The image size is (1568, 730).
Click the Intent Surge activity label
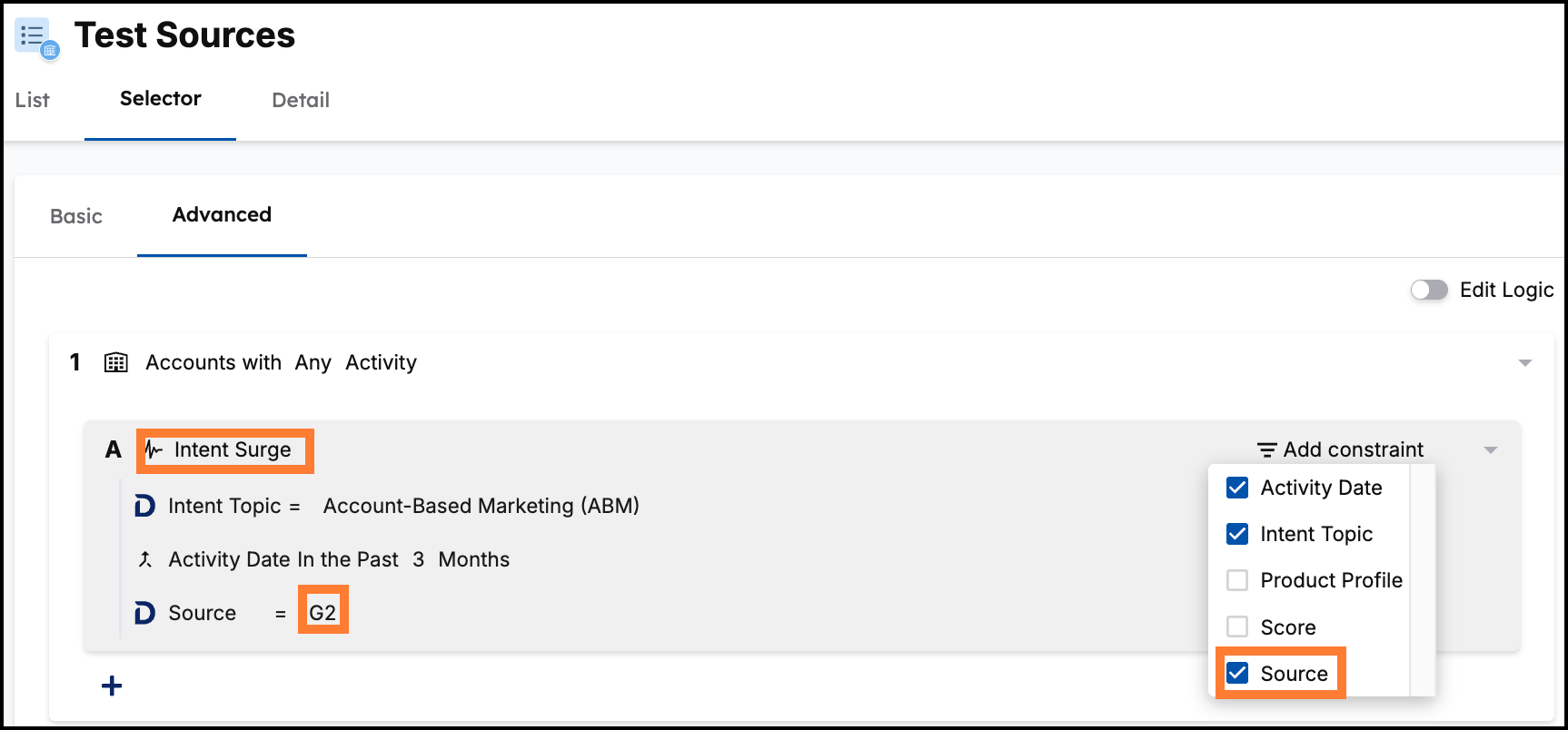233,450
